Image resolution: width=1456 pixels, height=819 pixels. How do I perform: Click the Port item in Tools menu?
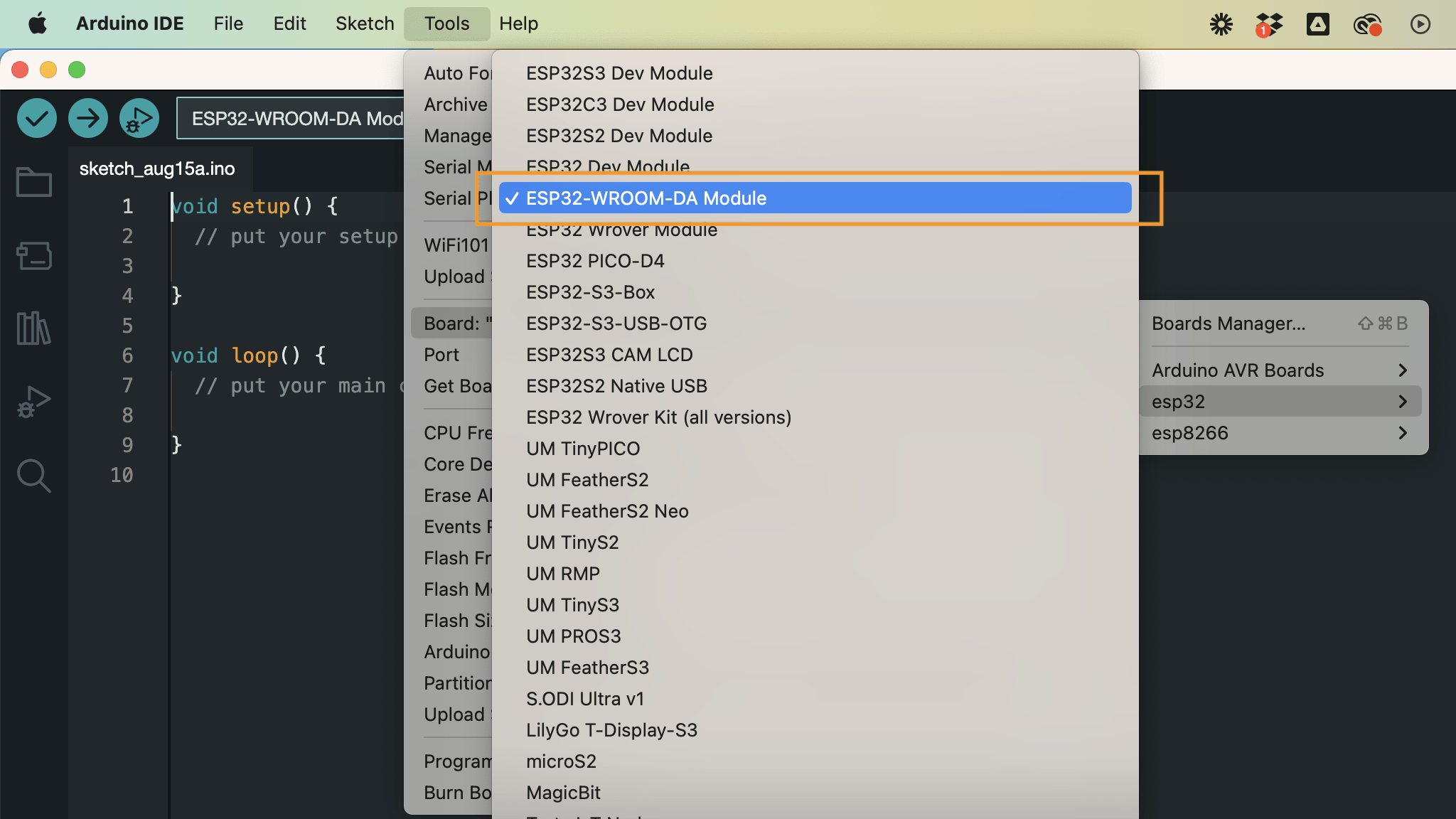pos(452,355)
